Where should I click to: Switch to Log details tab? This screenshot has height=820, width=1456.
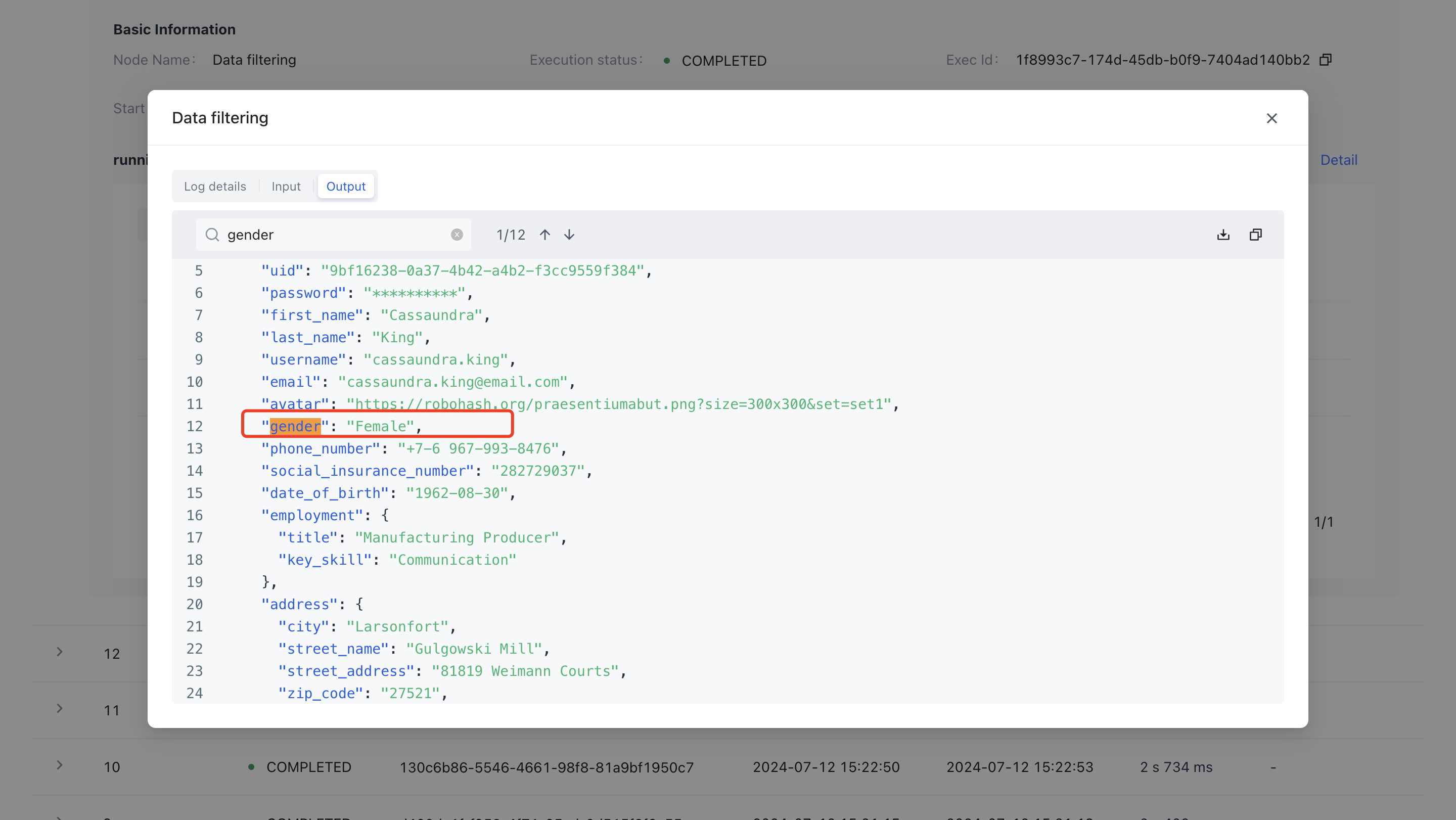pos(215,187)
